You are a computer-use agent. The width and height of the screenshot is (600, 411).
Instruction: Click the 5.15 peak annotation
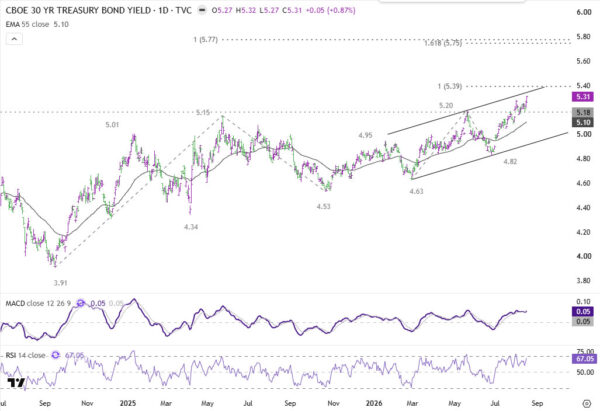pos(203,113)
